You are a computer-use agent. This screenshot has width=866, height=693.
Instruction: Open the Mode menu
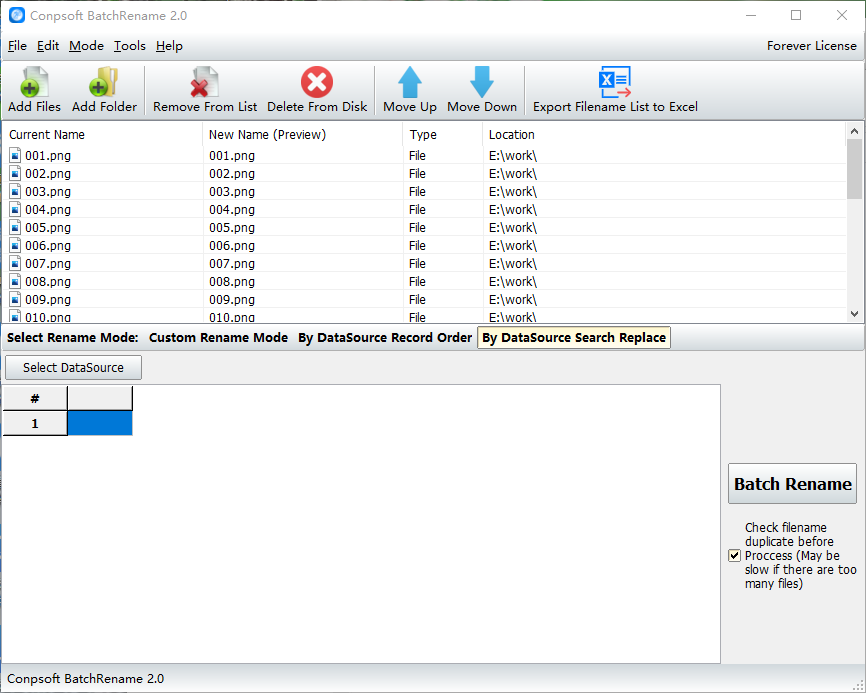[x=86, y=46]
